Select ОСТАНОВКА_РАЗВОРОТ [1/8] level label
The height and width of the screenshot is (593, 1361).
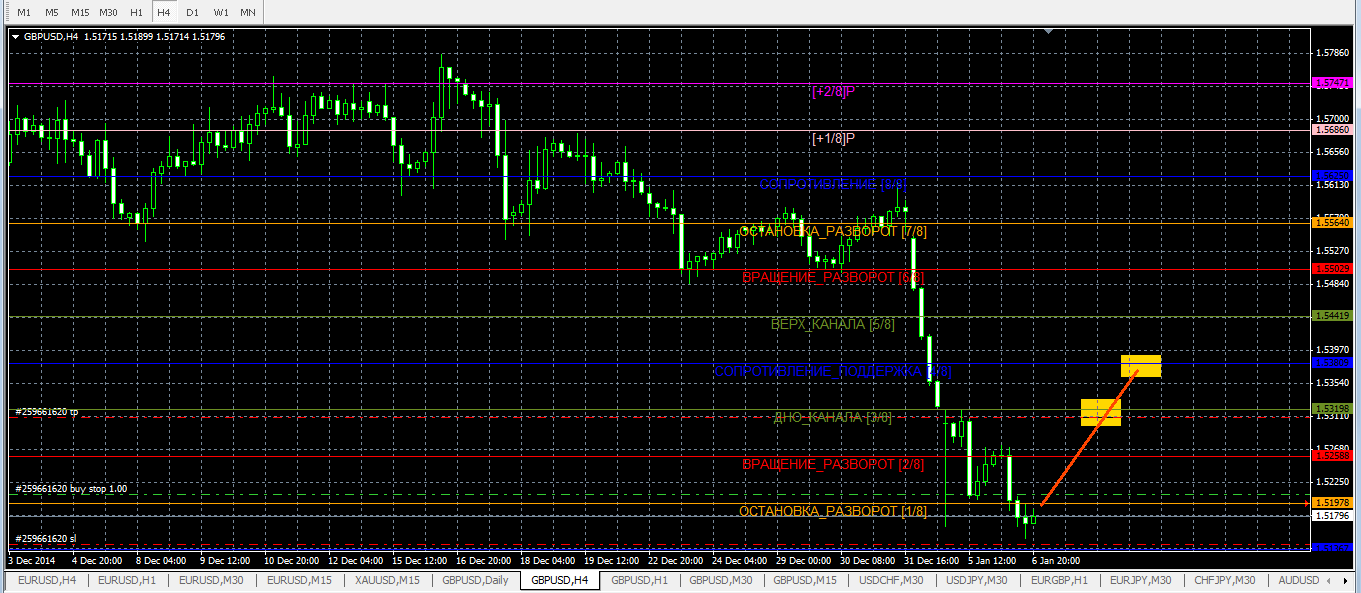tap(833, 511)
